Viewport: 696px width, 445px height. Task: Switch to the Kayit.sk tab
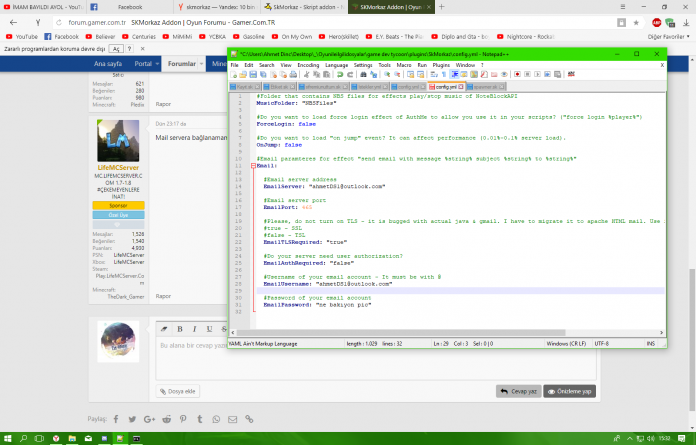(x=245, y=87)
